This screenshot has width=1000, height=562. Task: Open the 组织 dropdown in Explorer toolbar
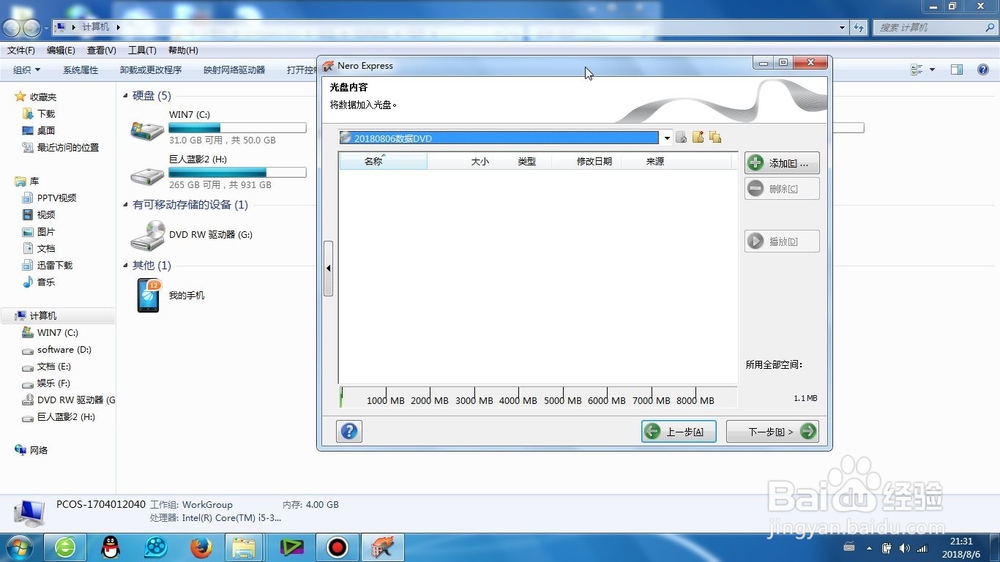27,70
